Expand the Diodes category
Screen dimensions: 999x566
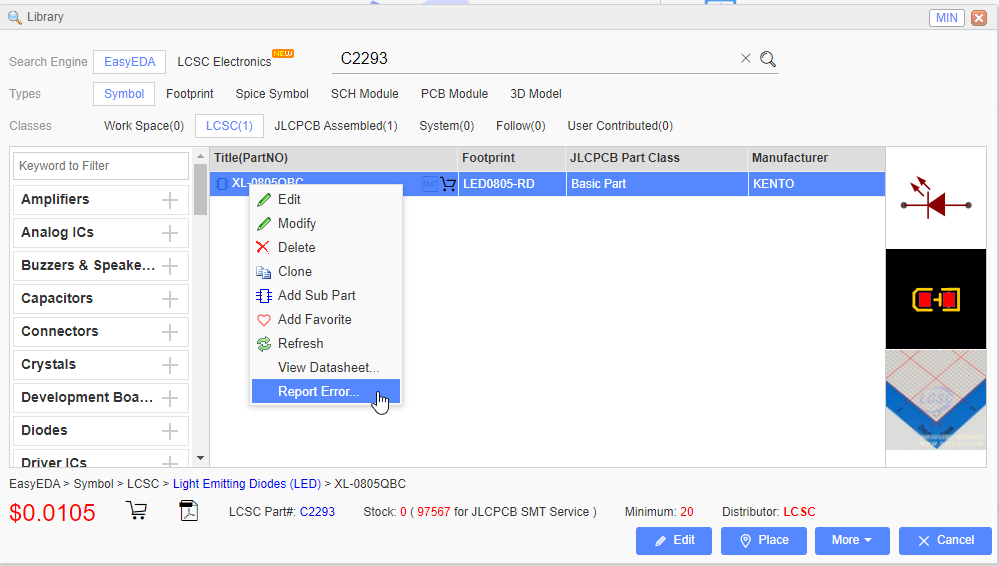[169, 431]
